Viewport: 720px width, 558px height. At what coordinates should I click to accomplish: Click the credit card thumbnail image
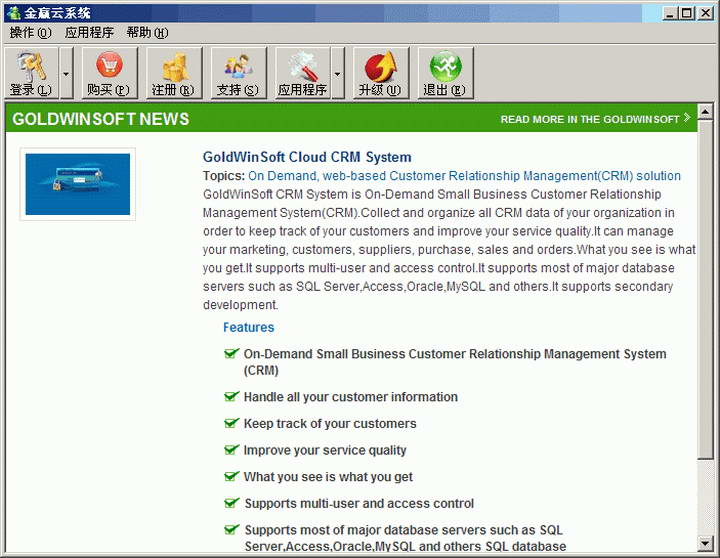(78, 184)
